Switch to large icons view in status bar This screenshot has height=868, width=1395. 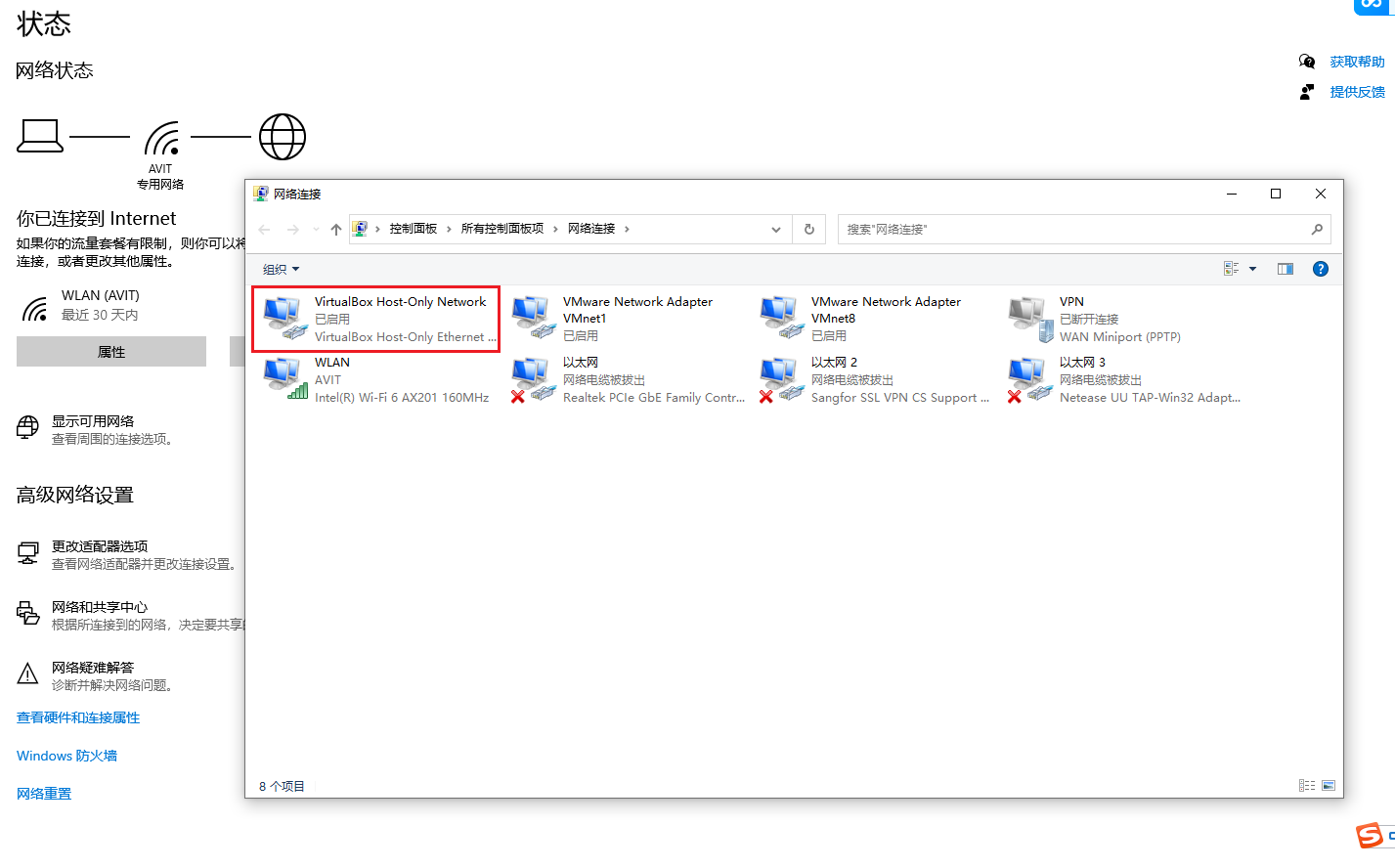1329,785
